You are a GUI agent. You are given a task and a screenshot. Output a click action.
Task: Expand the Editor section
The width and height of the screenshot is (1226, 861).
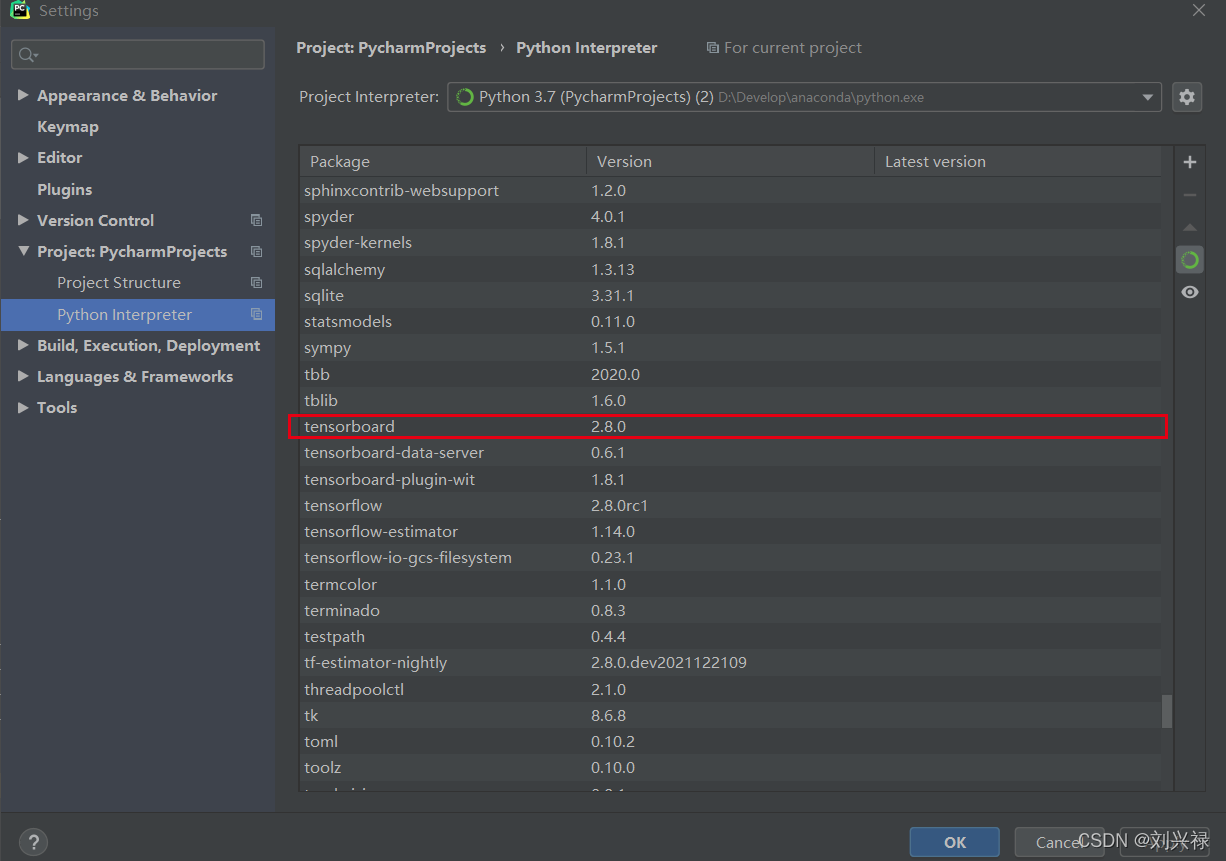click(x=23, y=157)
